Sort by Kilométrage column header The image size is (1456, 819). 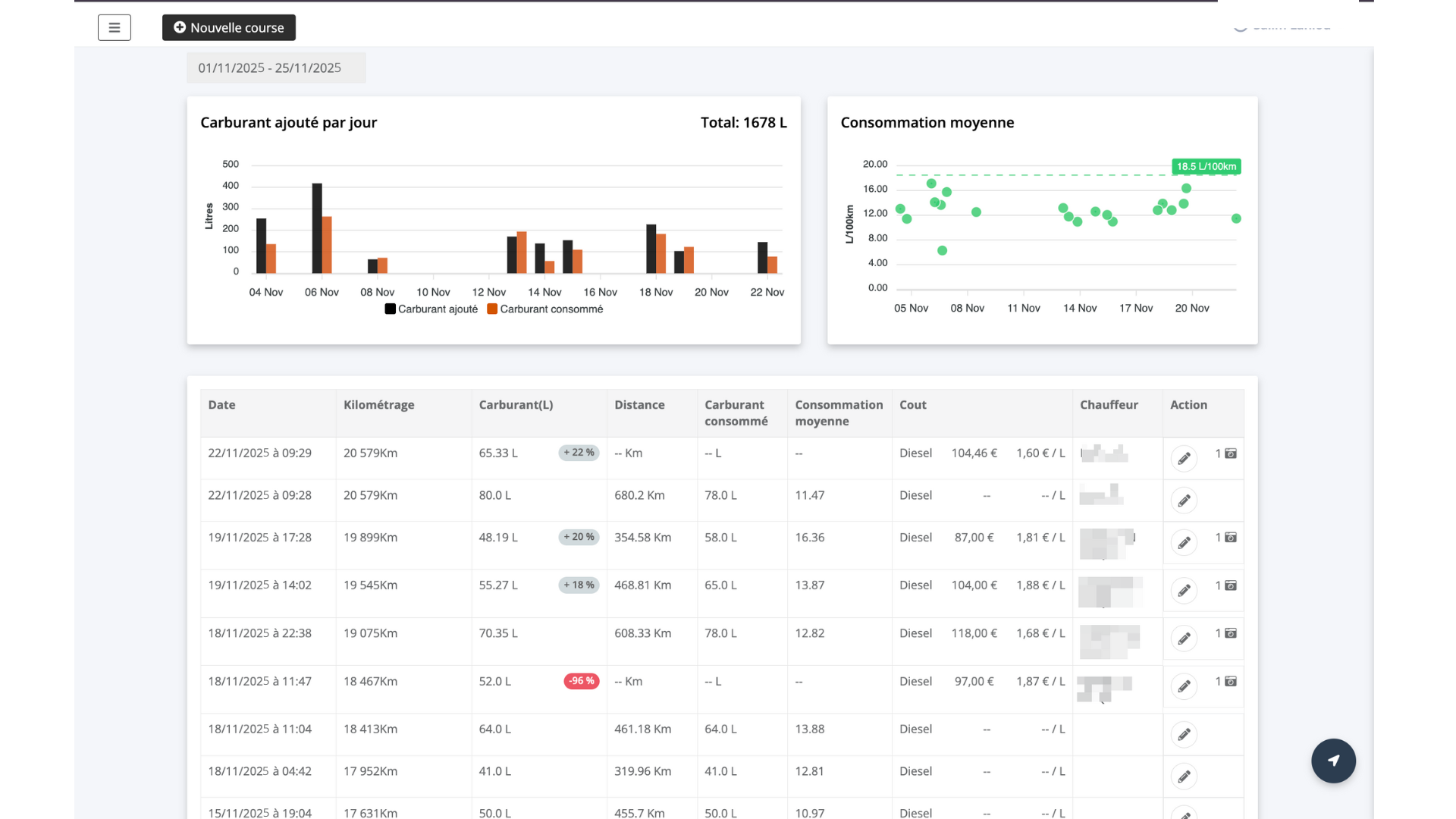pyautogui.click(x=378, y=405)
